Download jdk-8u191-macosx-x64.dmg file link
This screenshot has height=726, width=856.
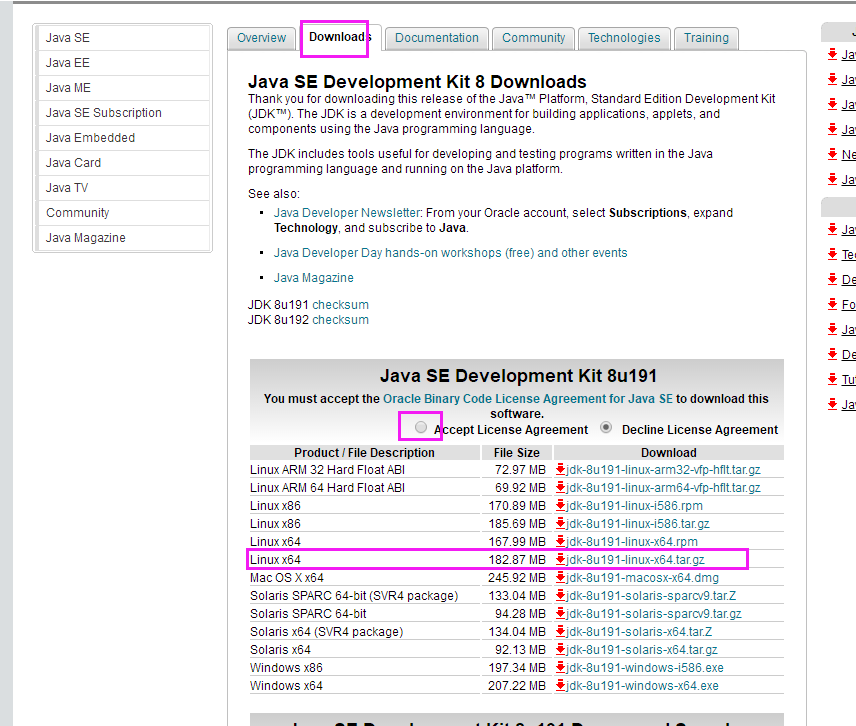pyautogui.click(x=643, y=578)
